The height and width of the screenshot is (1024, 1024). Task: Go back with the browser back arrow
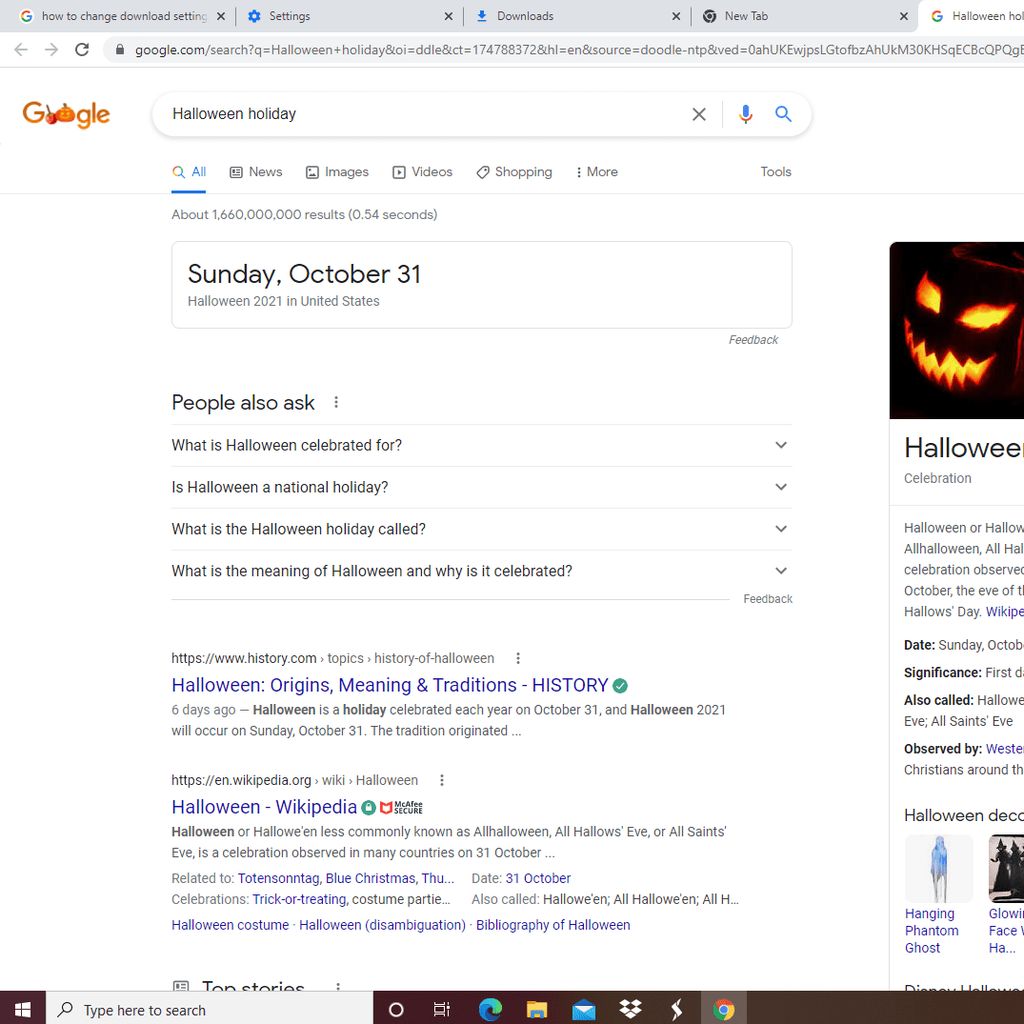[x=21, y=50]
